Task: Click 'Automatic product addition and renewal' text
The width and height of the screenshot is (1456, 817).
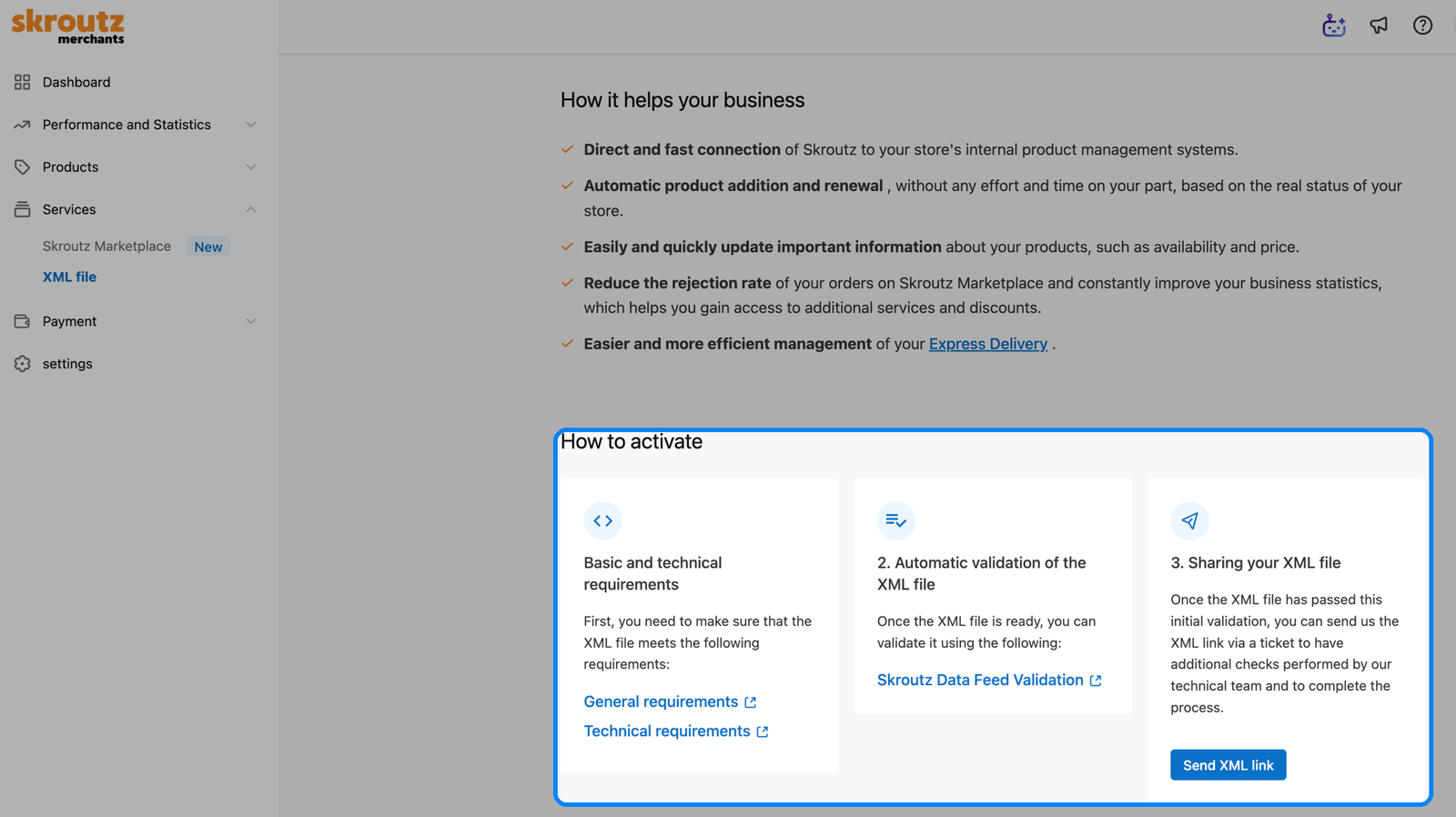Action: 733,186
